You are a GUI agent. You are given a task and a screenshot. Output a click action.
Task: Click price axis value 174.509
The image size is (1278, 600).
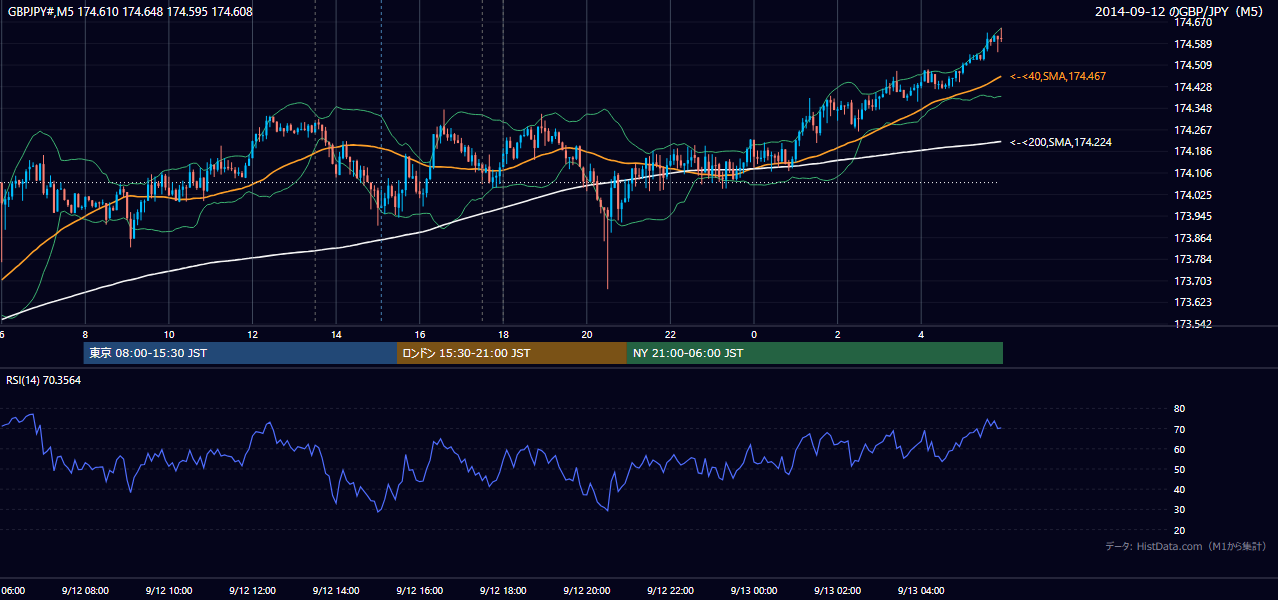point(1193,65)
